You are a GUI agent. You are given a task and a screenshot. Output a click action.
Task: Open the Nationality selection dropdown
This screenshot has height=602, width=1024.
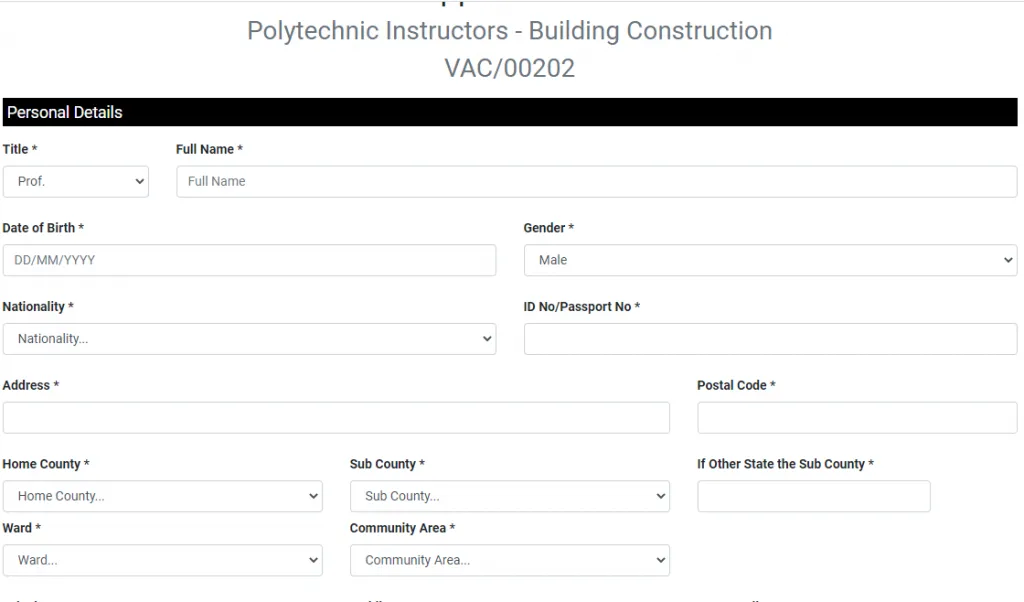[249, 339]
